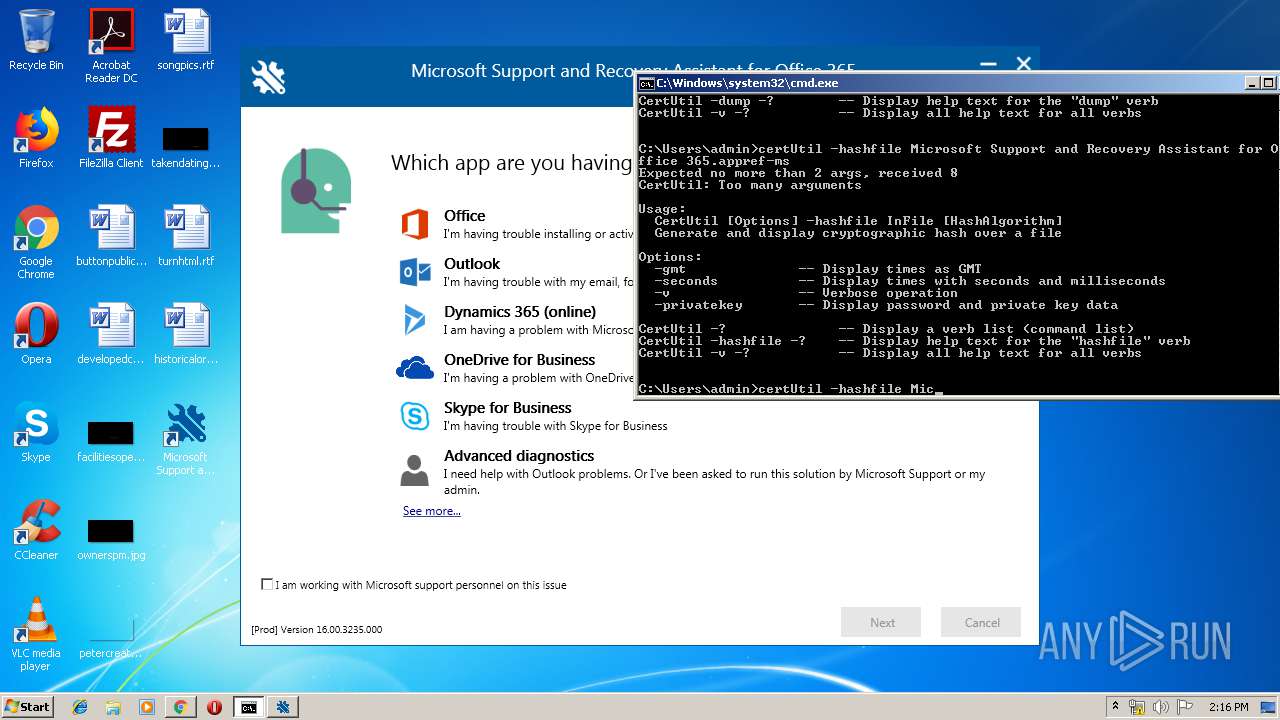The image size is (1280, 720).
Task: Open media player taskbar icon
Action: pyautogui.click(x=147, y=707)
